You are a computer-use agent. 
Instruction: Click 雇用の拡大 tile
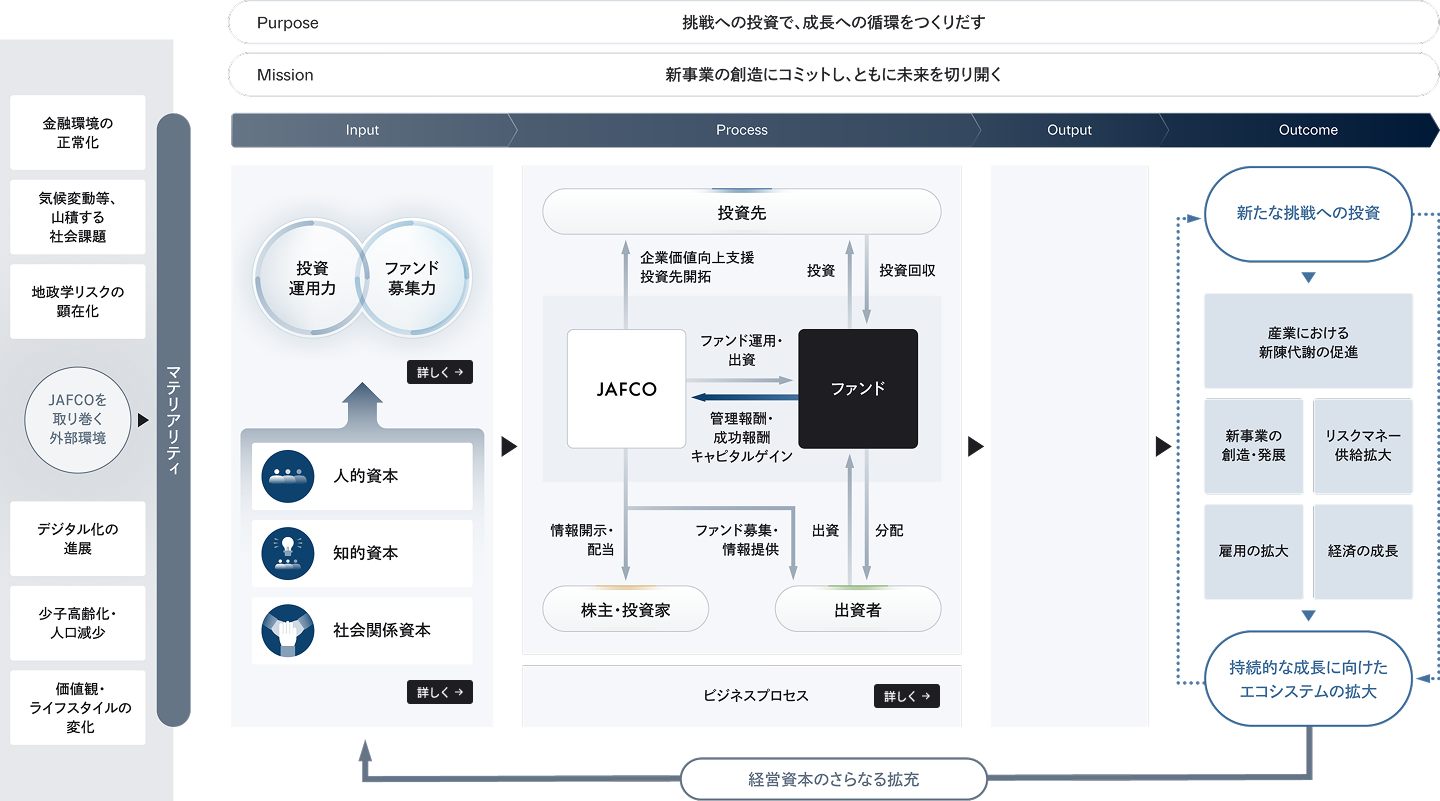point(1254,551)
